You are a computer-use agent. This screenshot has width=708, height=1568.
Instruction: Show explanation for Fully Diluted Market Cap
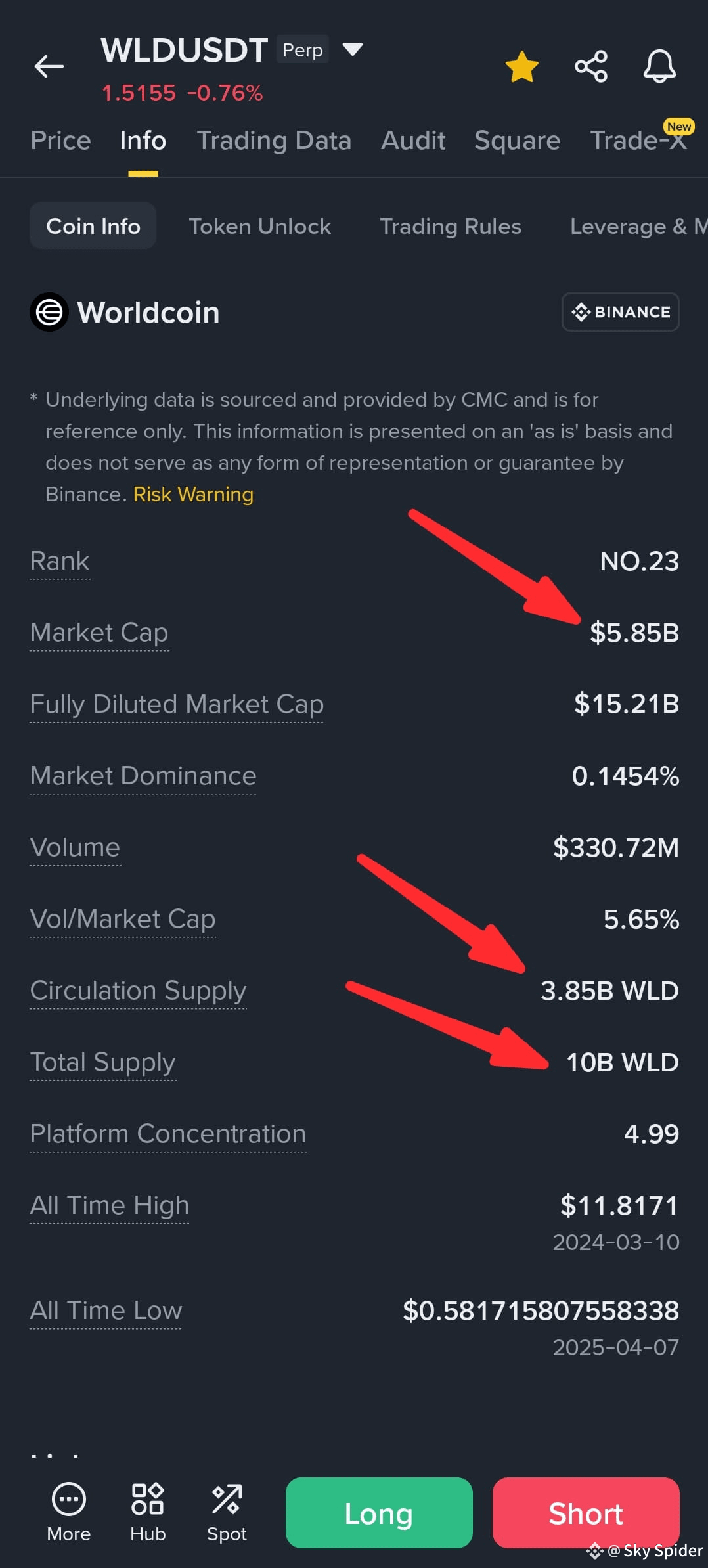pyautogui.click(x=177, y=704)
